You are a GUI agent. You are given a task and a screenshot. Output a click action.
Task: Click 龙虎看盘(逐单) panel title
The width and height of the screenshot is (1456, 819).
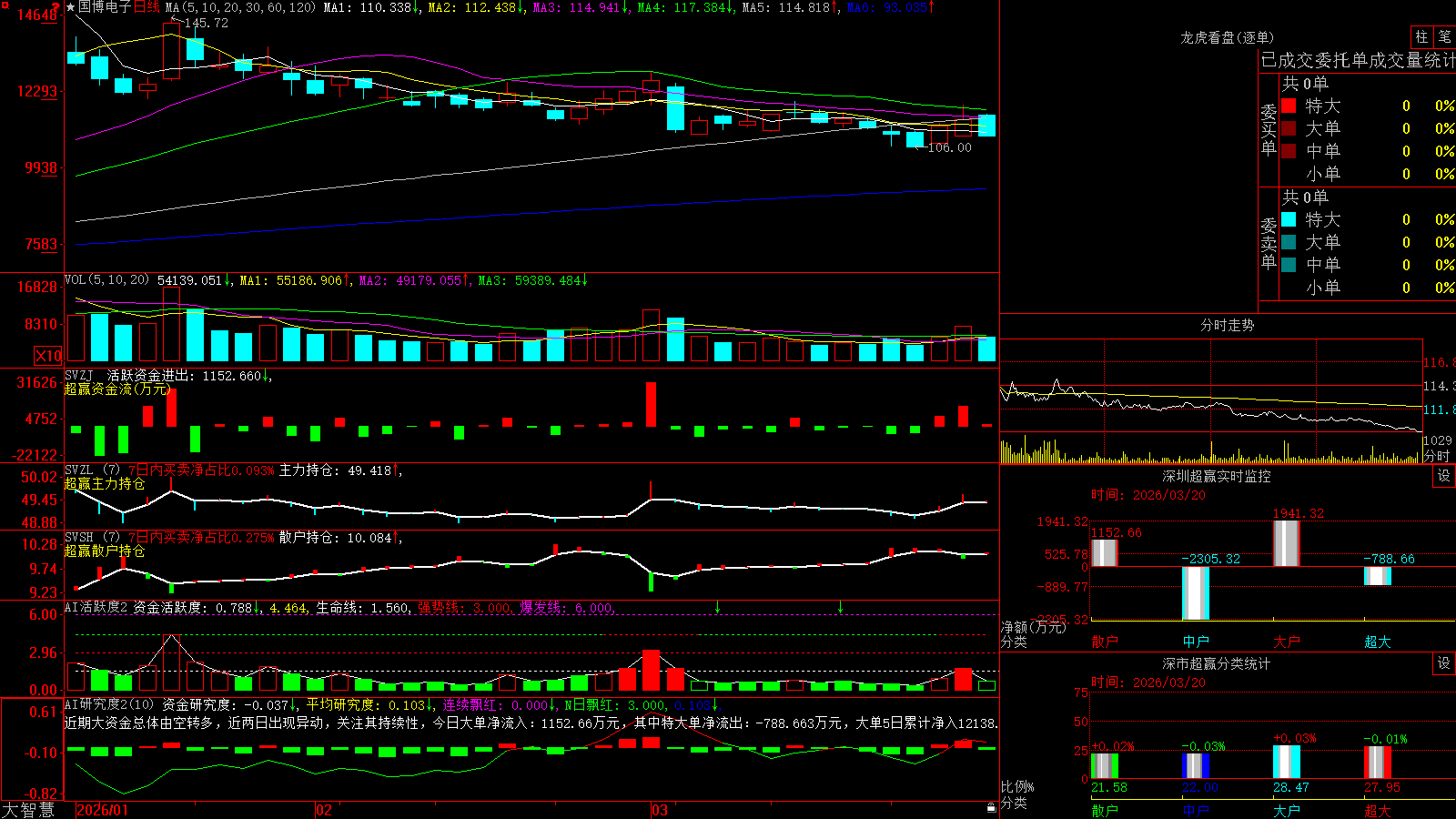click(x=1227, y=37)
